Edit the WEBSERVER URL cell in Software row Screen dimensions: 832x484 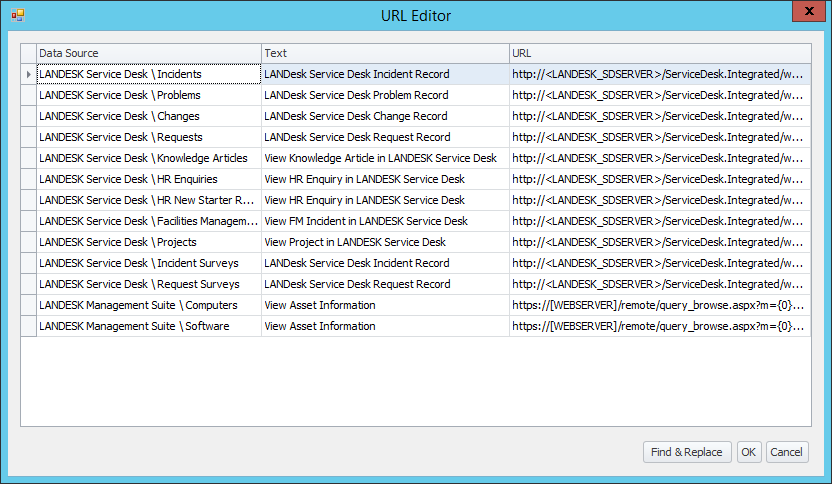coord(660,326)
